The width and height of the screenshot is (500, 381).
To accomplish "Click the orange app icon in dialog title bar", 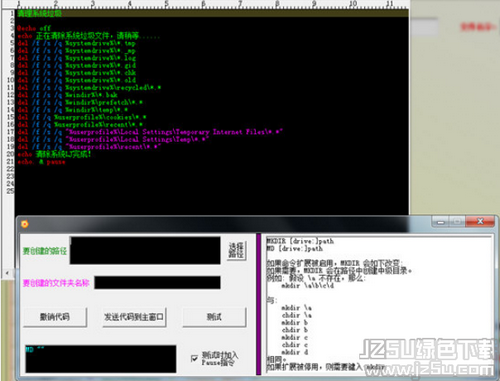I will (25, 224).
